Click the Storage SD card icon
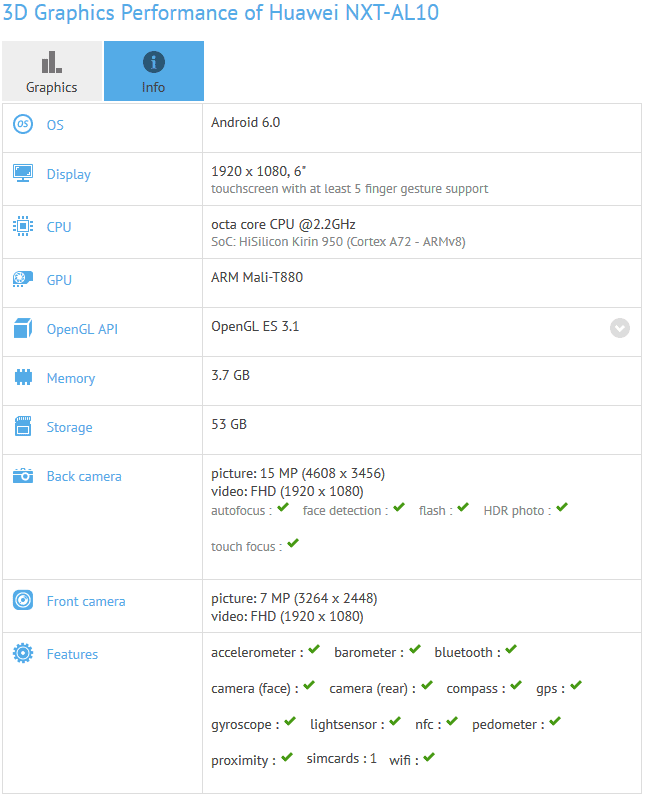 [22, 426]
